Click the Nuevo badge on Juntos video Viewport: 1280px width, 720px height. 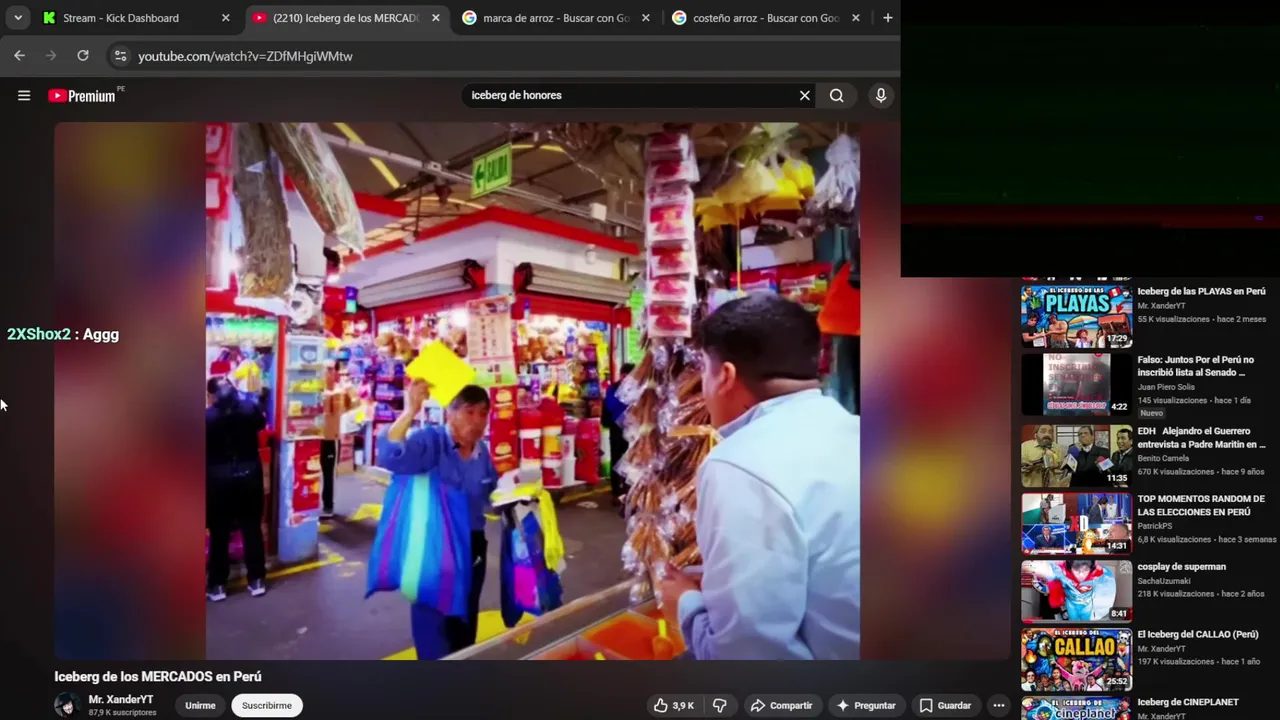[1152, 413]
